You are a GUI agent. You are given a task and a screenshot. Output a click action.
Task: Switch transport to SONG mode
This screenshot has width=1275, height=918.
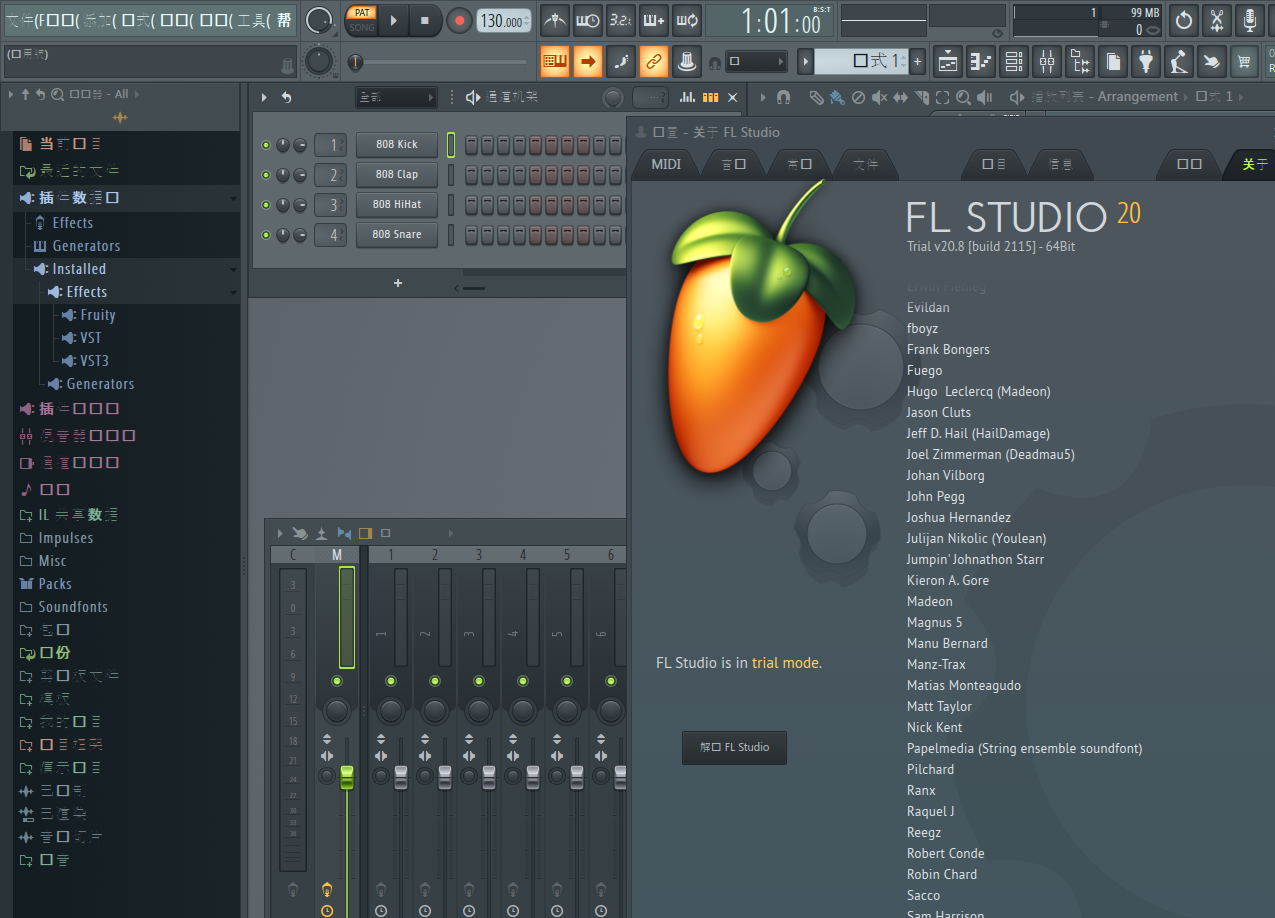pos(362,27)
